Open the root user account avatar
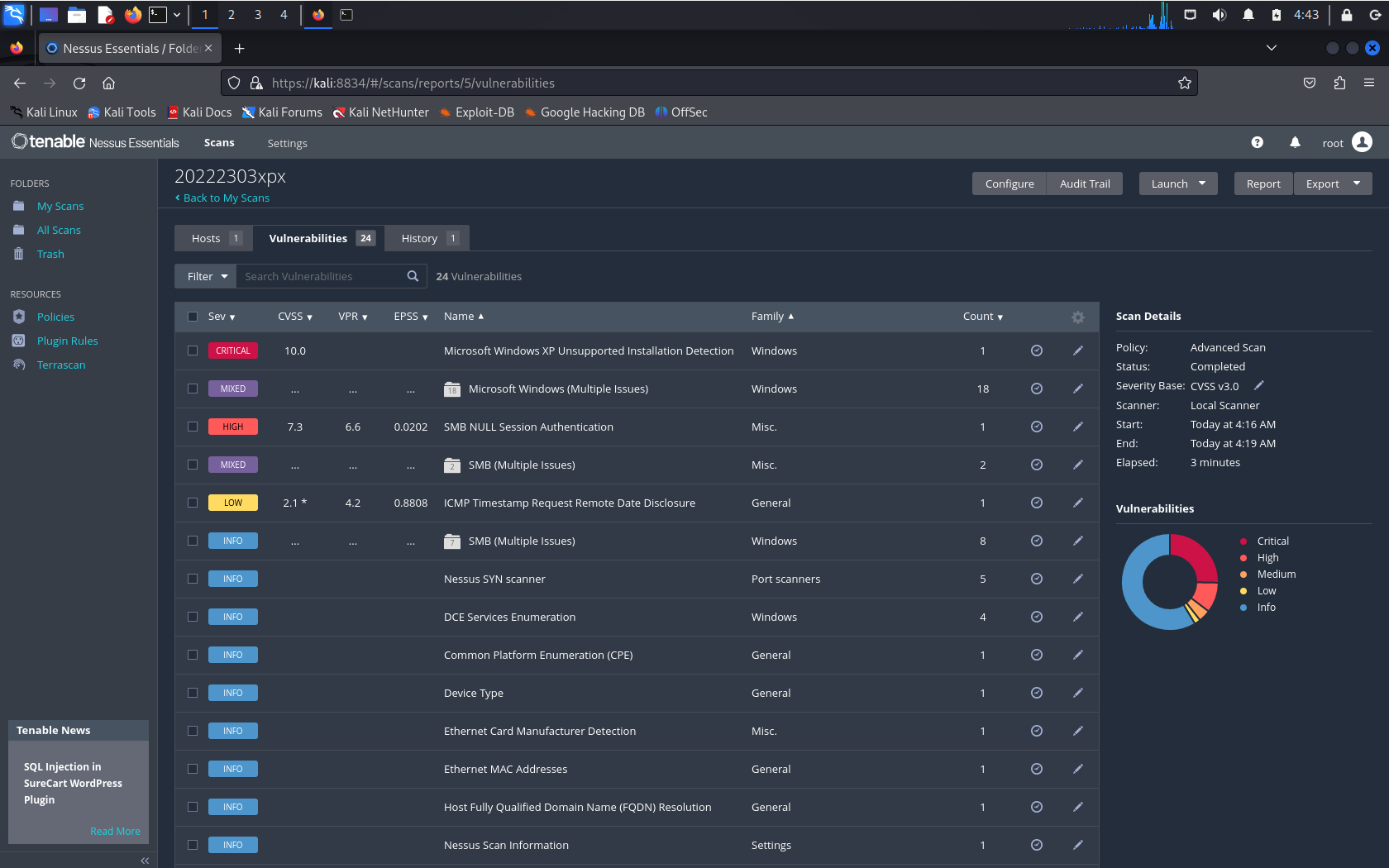 (1362, 142)
